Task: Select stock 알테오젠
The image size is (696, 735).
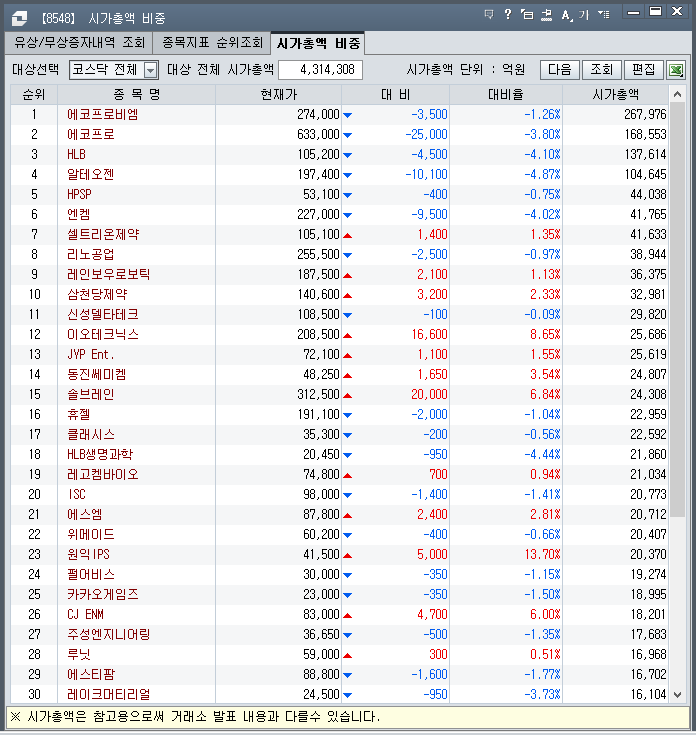Action: [x=90, y=174]
